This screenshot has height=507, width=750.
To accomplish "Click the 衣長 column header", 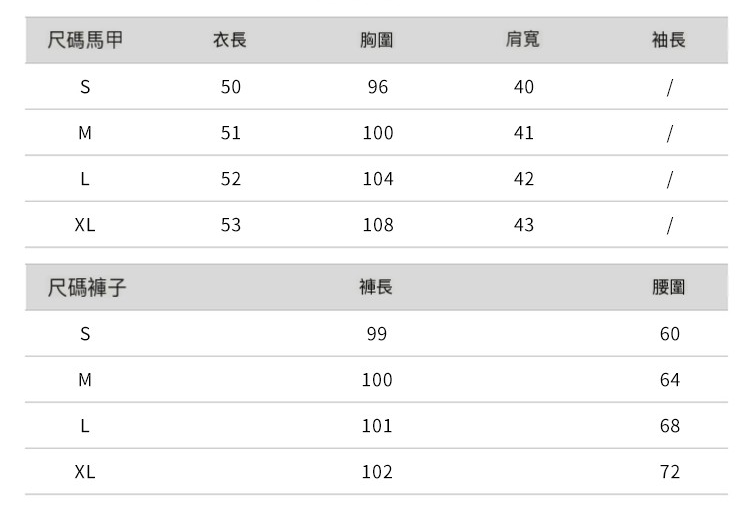I will click(230, 41).
